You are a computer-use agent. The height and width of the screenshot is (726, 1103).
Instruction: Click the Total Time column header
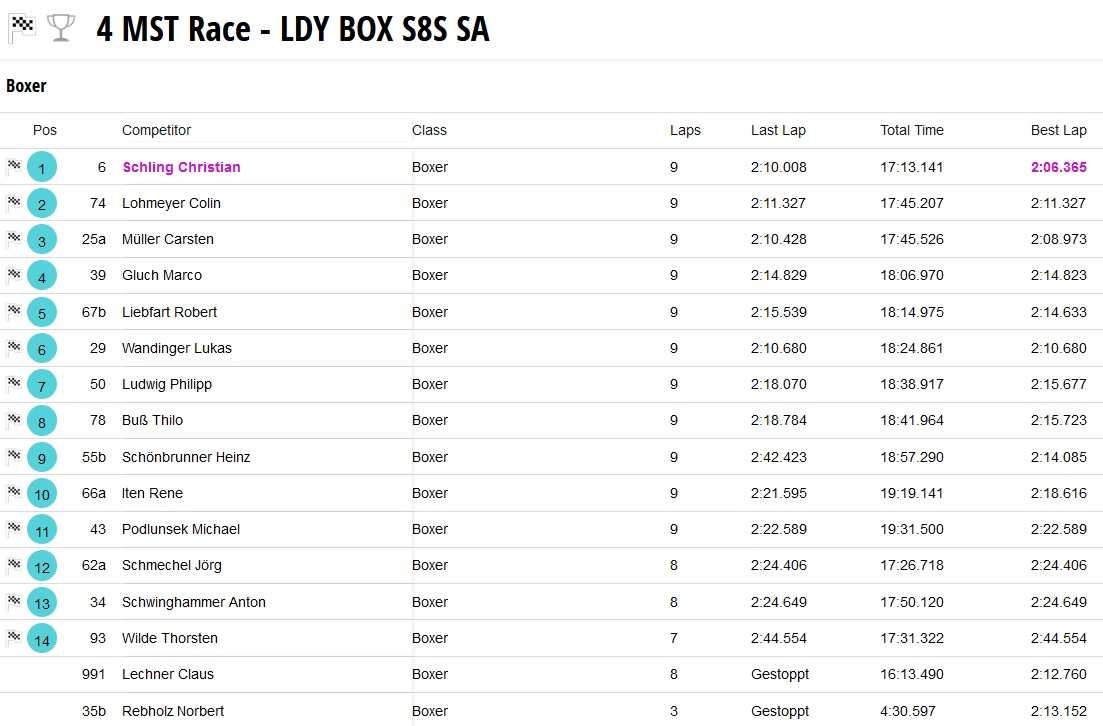[911, 130]
